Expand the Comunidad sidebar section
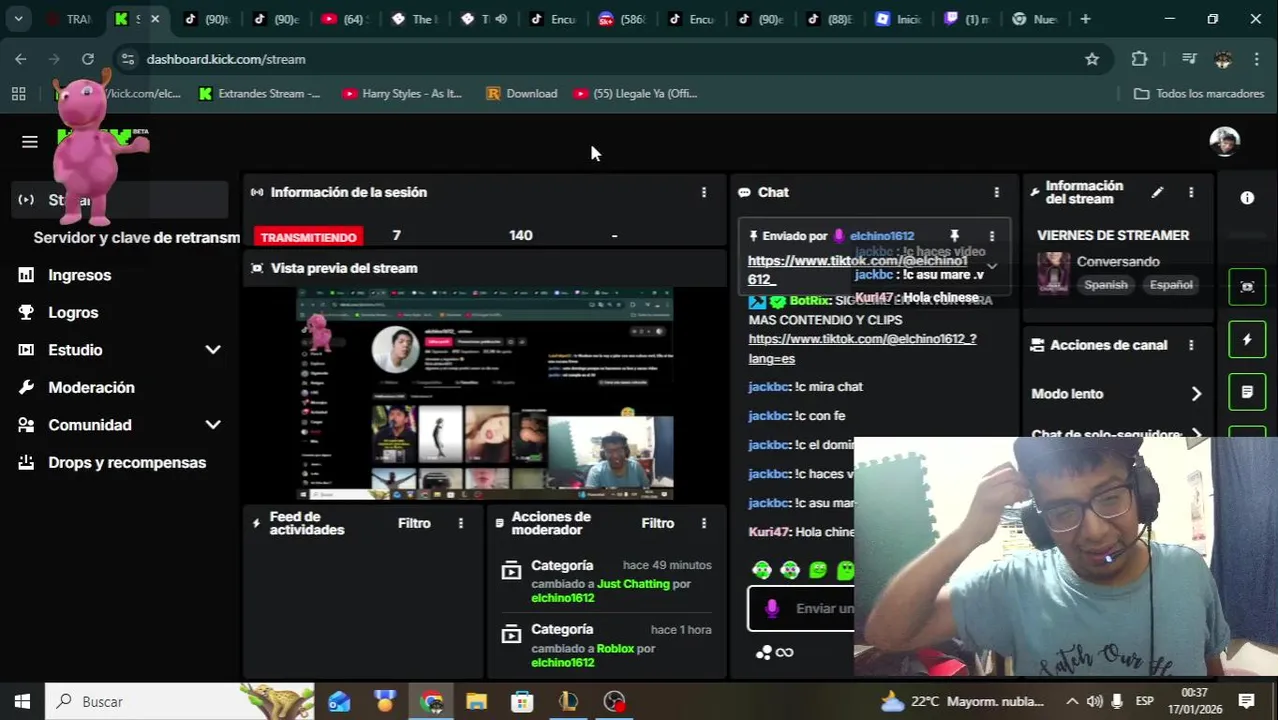1278x720 pixels. [213, 425]
